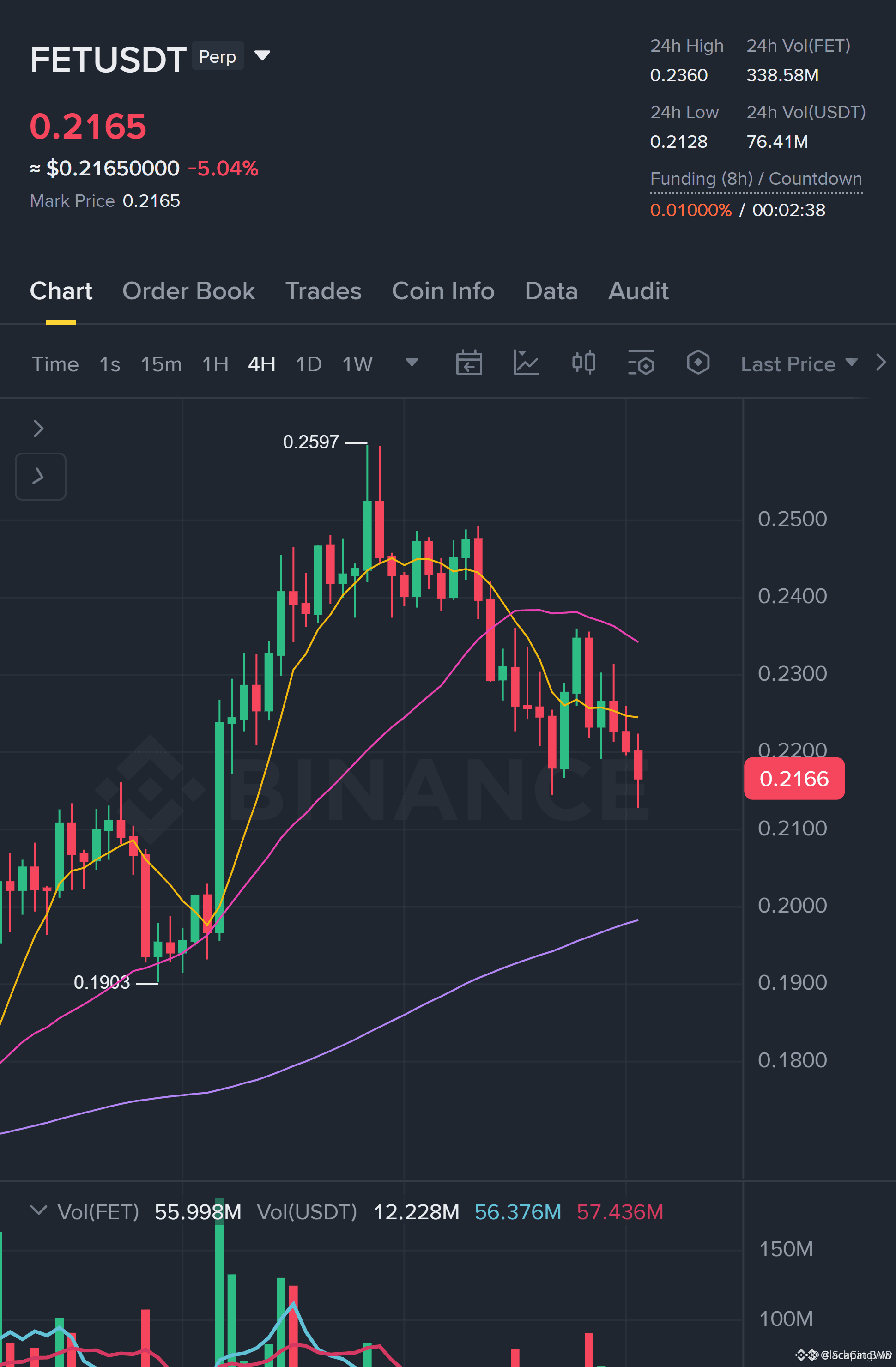This screenshot has width=896, height=1367.
Task: Select the 1D timeframe
Action: coord(309,364)
